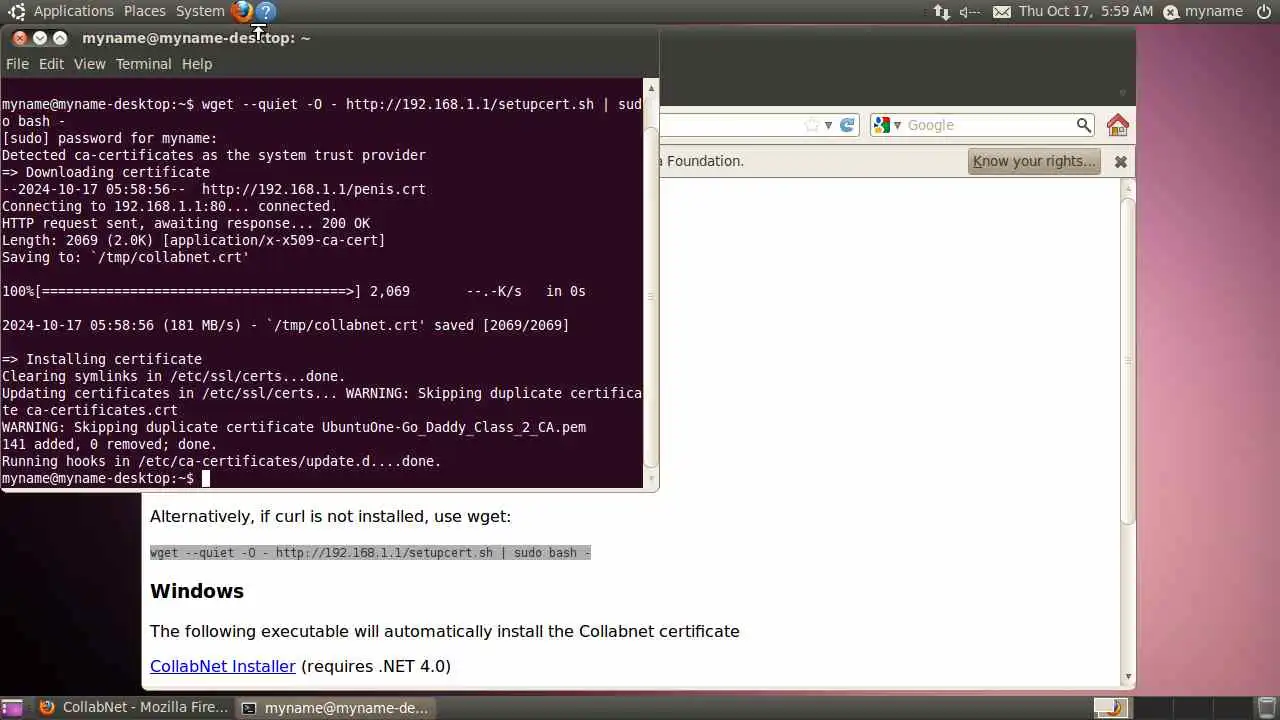Viewport: 1280px width, 720px height.
Task: Open the Firefox URL history dropdown arrow
Action: (x=828, y=125)
